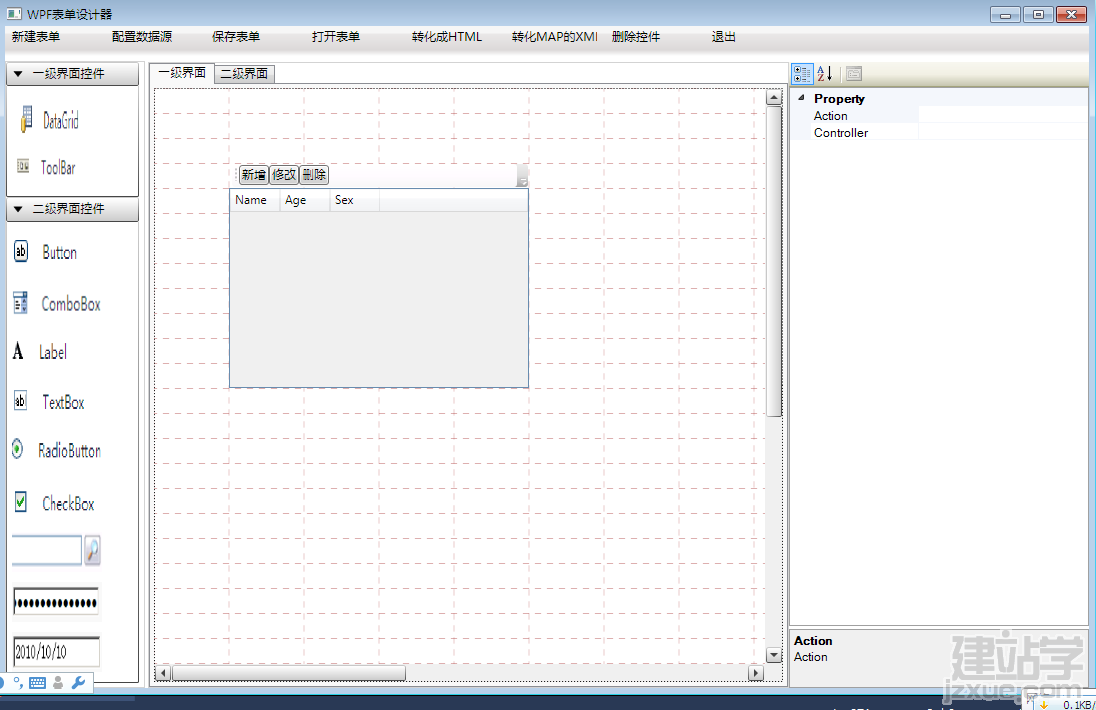Image resolution: width=1096 pixels, height=710 pixels.
Task: Click the 转化MAP的XMl menu item
Action: 555,36
